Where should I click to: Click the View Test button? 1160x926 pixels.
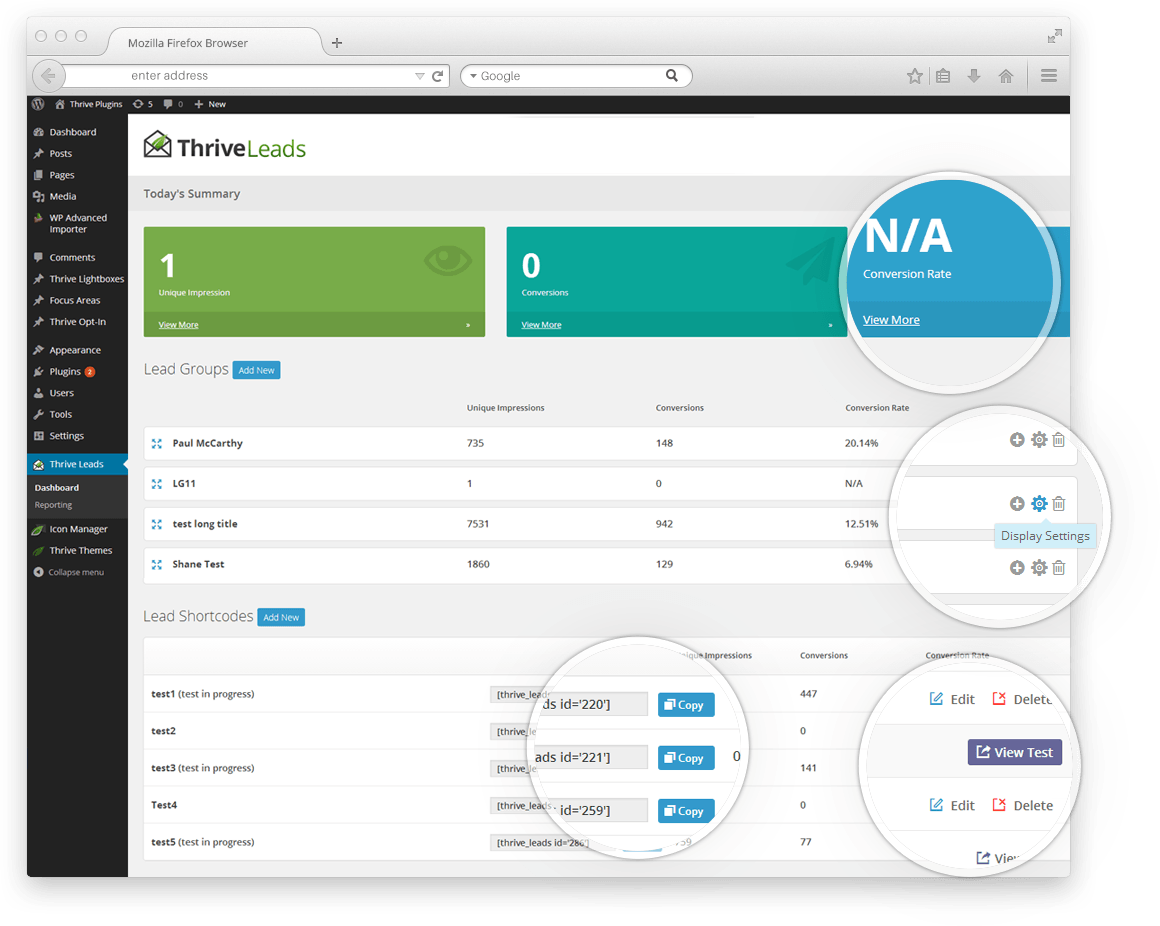(x=1015, y=752)
